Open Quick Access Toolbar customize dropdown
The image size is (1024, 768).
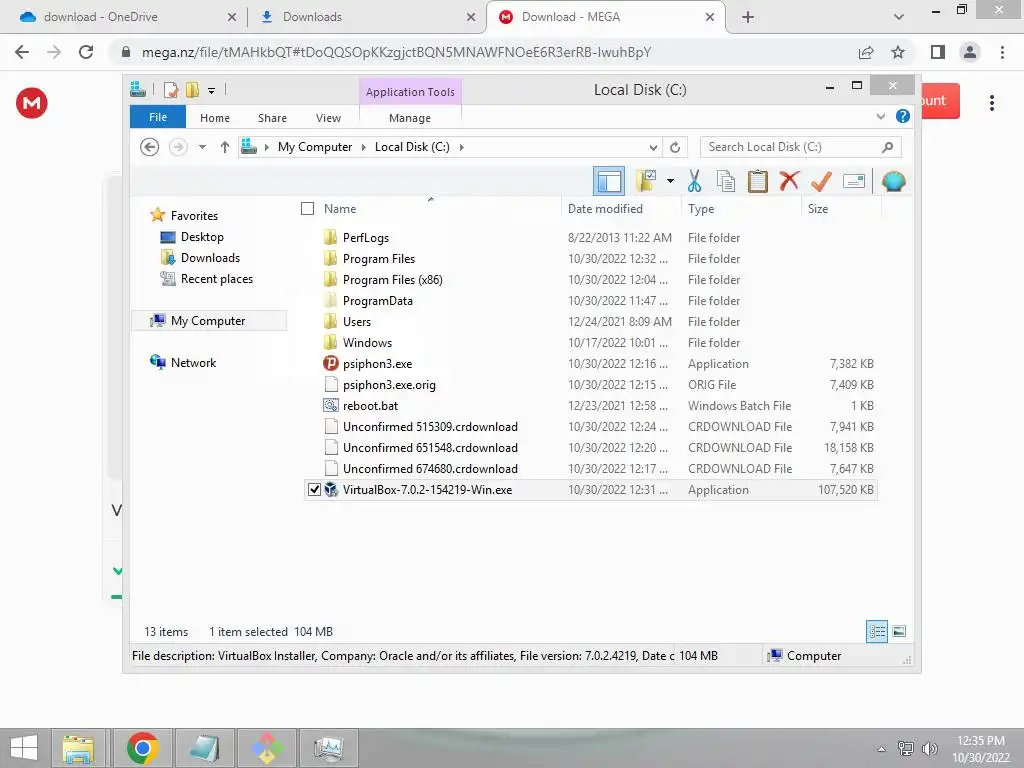[x=211, y=90]
